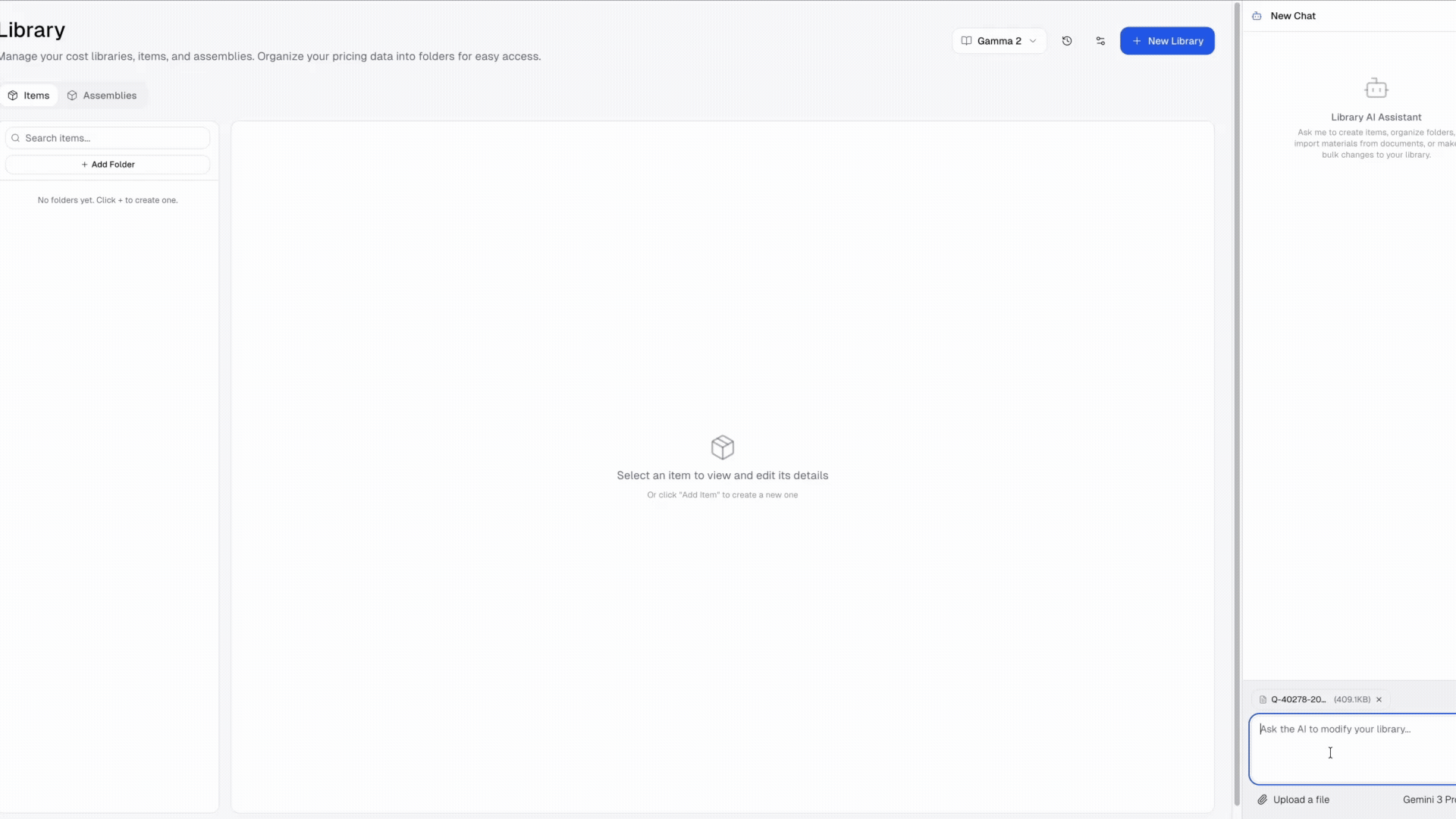
Task: Open version history via the clock icon
Action: 1067,41
